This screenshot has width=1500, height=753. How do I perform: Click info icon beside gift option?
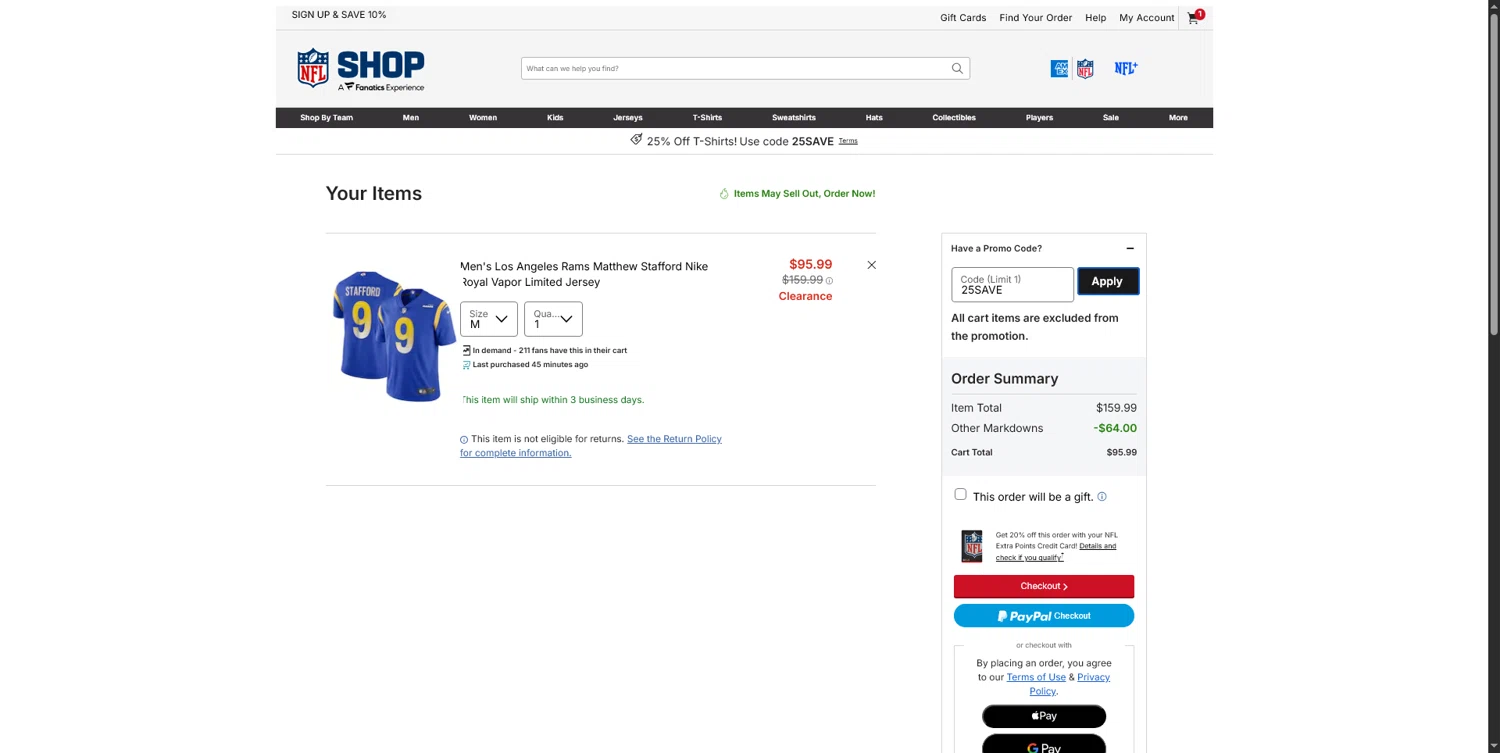(1102, 497)
